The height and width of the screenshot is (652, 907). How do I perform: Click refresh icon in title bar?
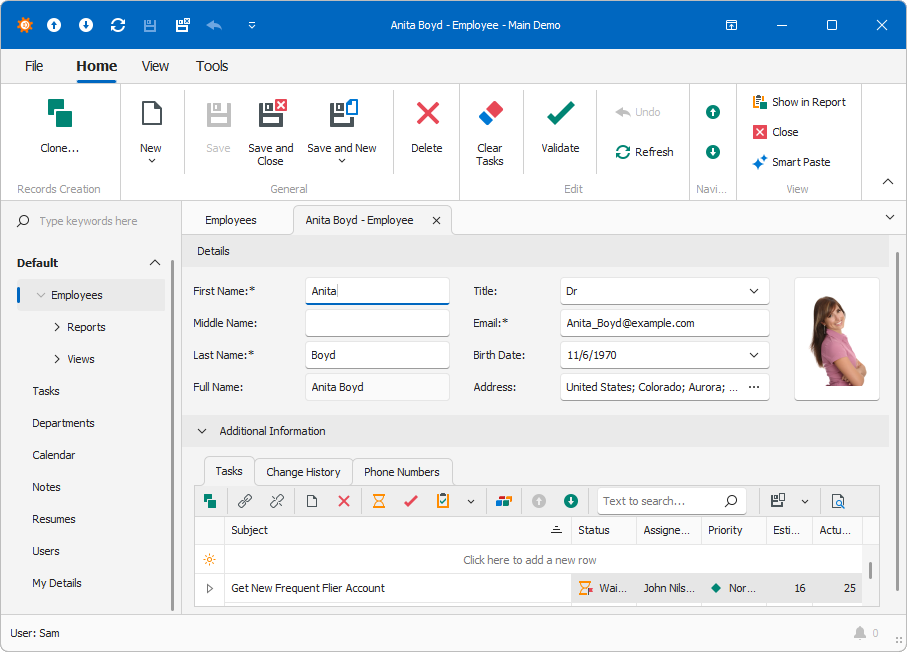118,25
